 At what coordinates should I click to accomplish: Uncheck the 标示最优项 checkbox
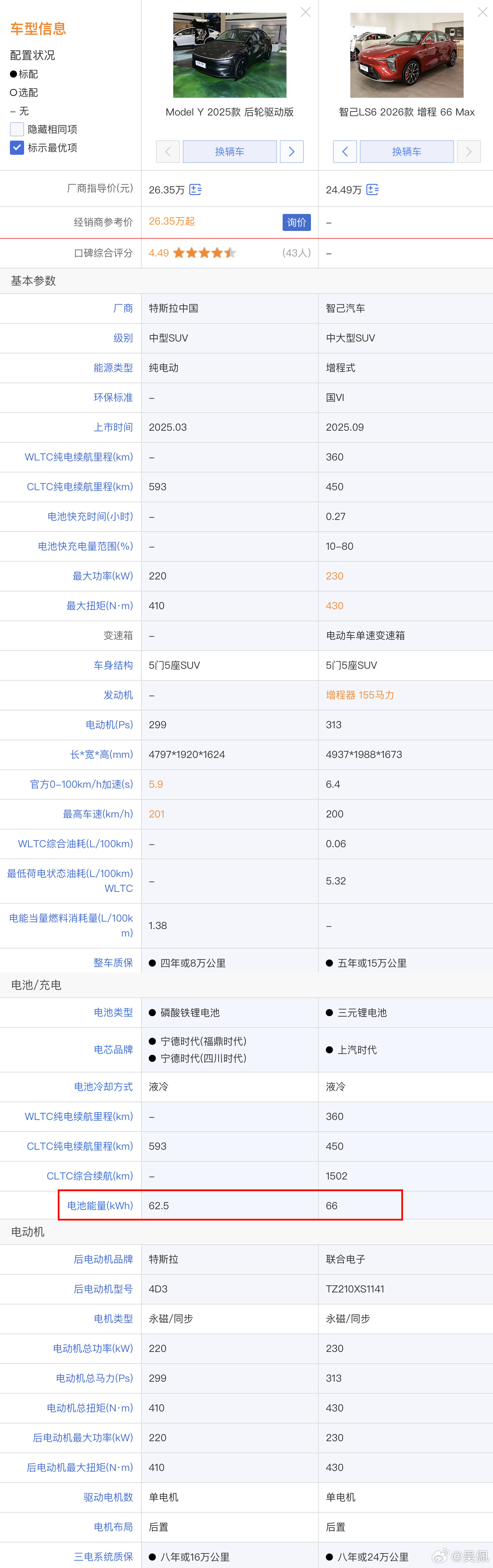click(17, 147)
